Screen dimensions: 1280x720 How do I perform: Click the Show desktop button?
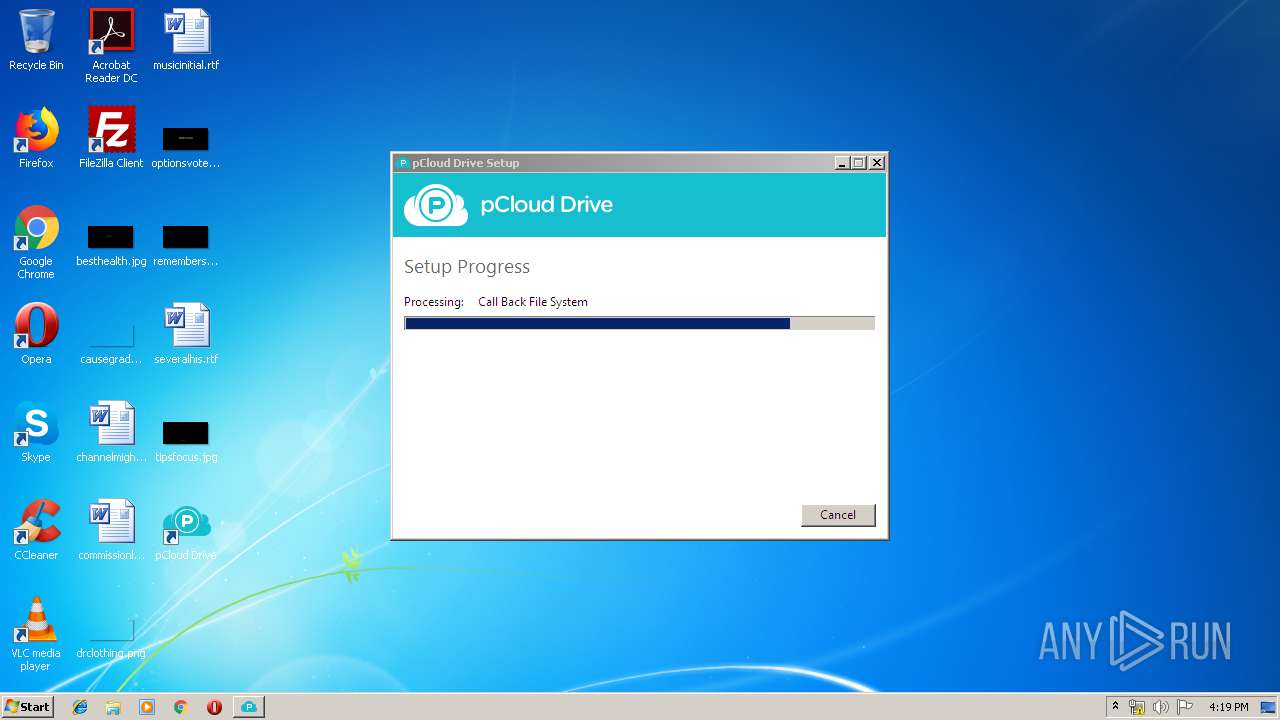point(1270,707)
